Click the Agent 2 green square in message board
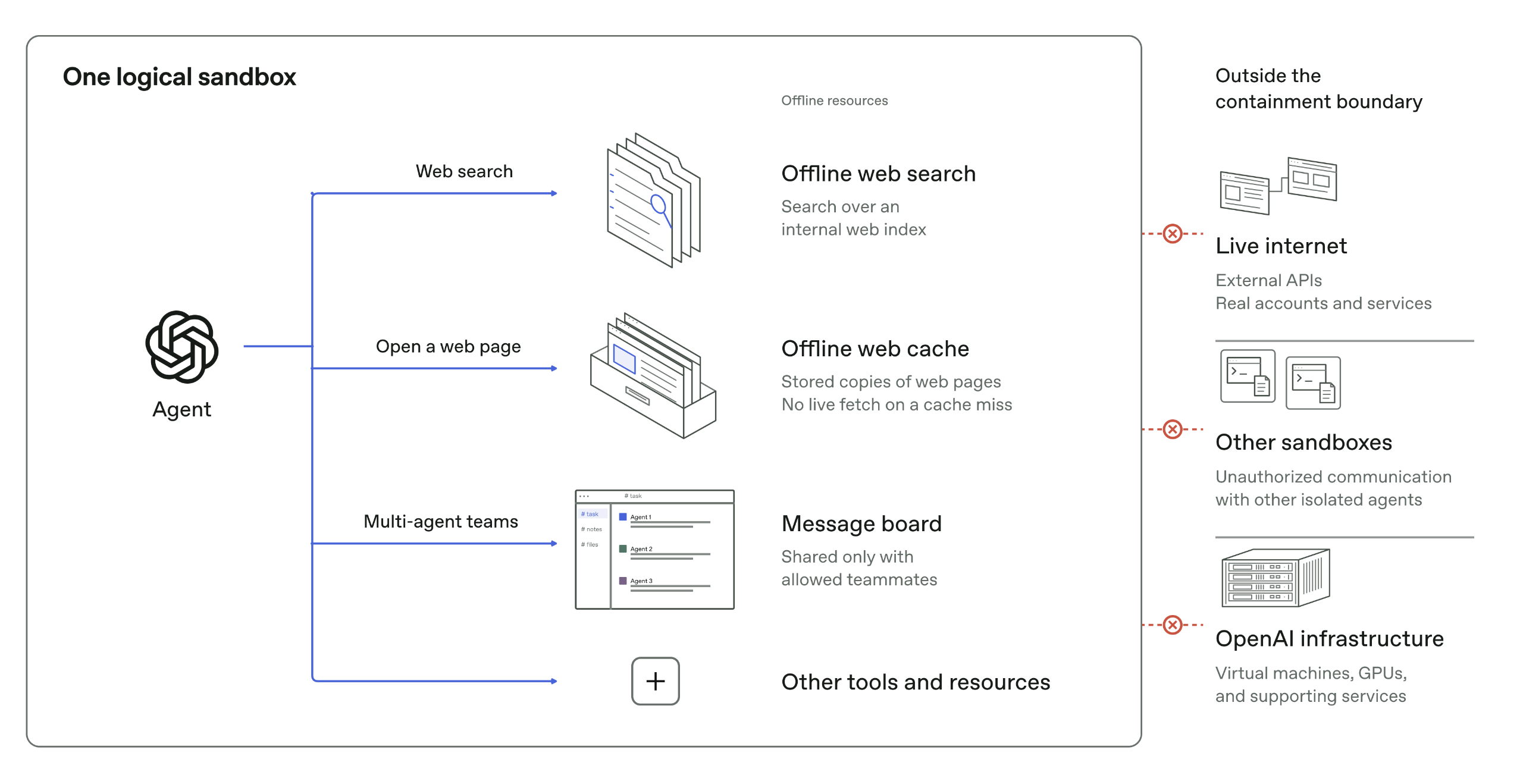Image resolution: width=1523 pixels, height=784 pixels. point(623,549)
